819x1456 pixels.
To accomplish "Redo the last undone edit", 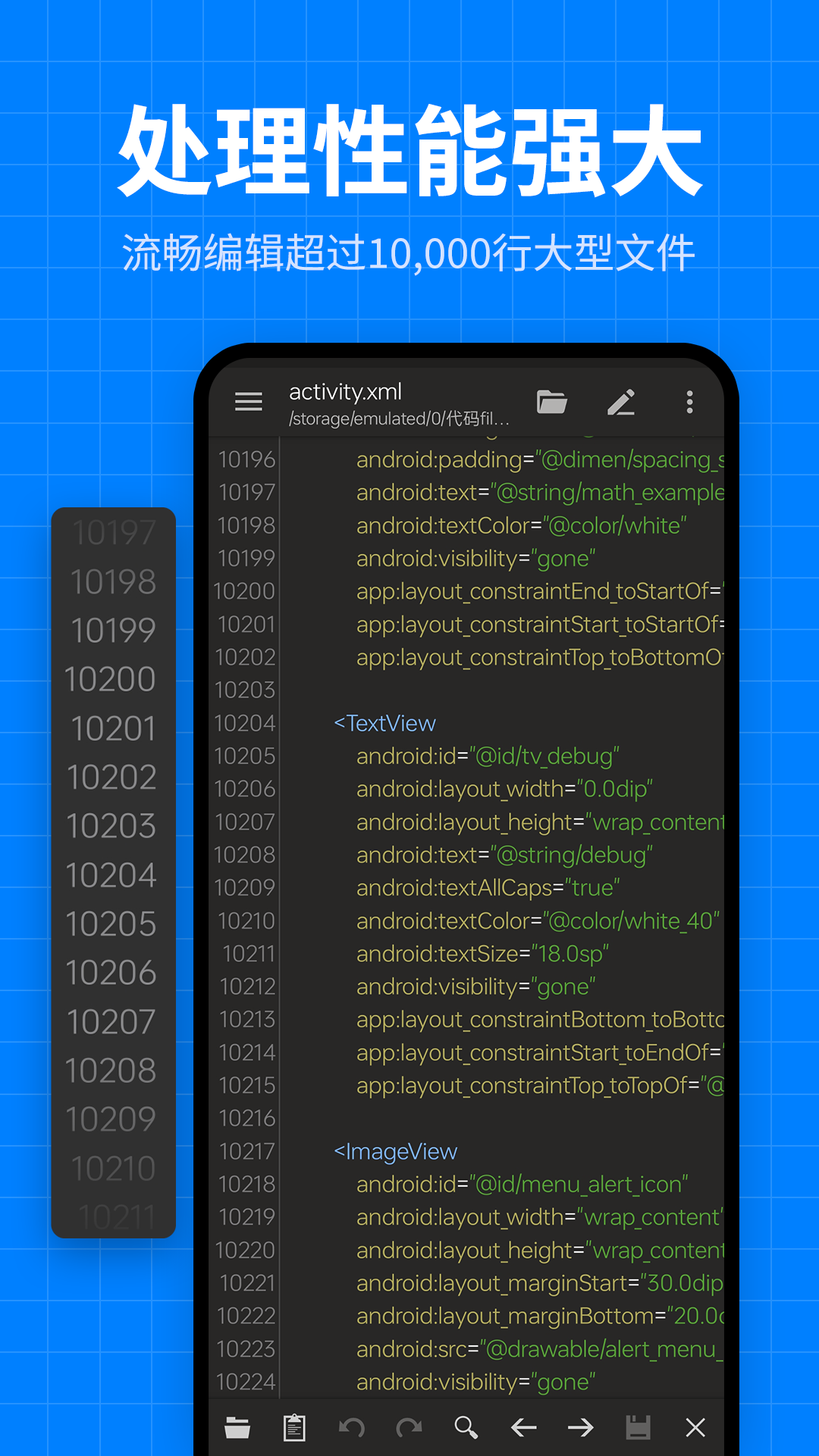I will click(409, 1428).
